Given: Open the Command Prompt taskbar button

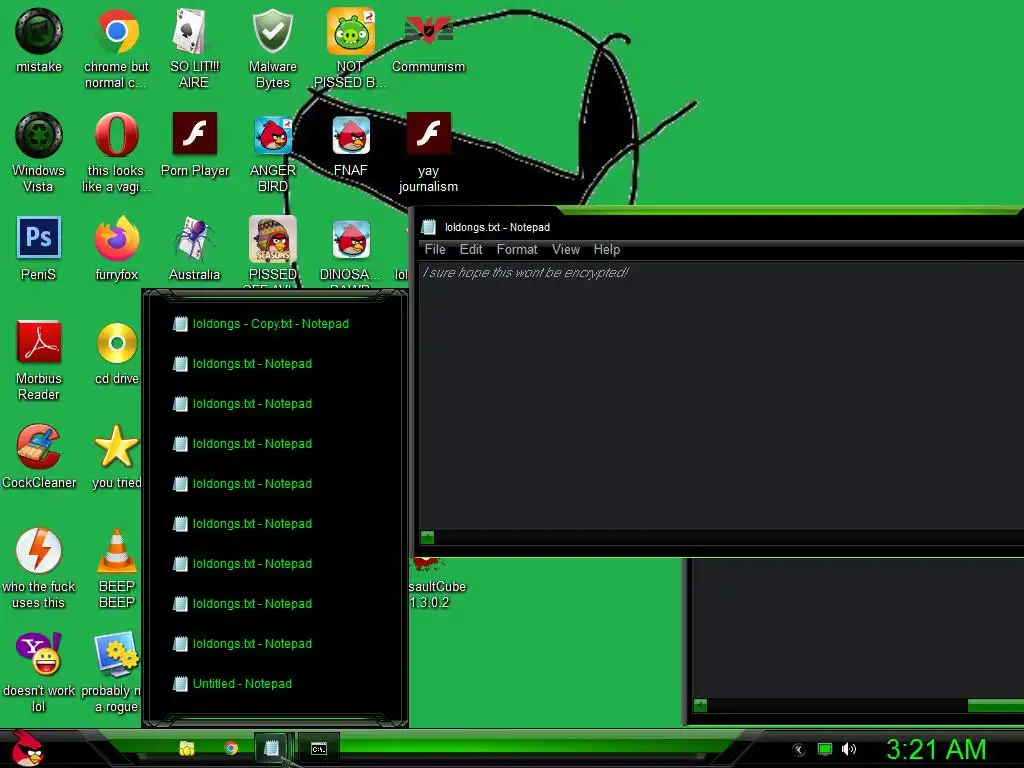Looking at the screenshot, I should [x=318, y=748].
